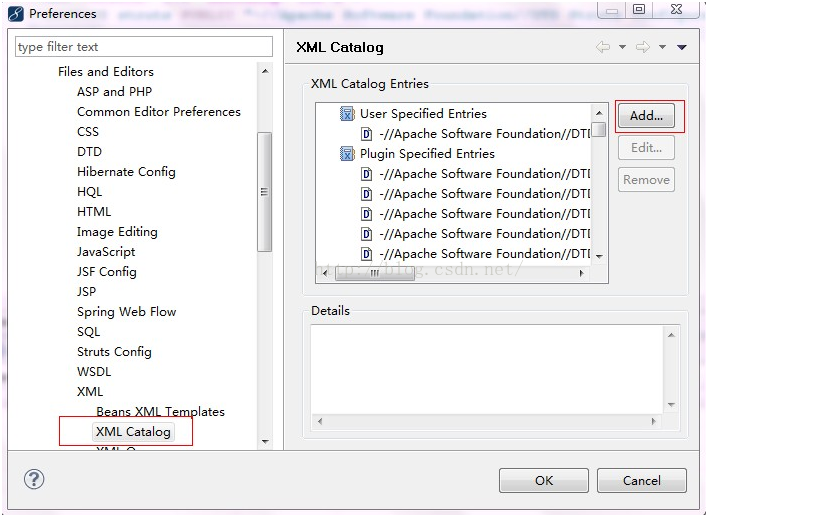Select HQL preference page
Viewport: 819px width, 517px height.
pyautogui.click(x=89, y=192)
